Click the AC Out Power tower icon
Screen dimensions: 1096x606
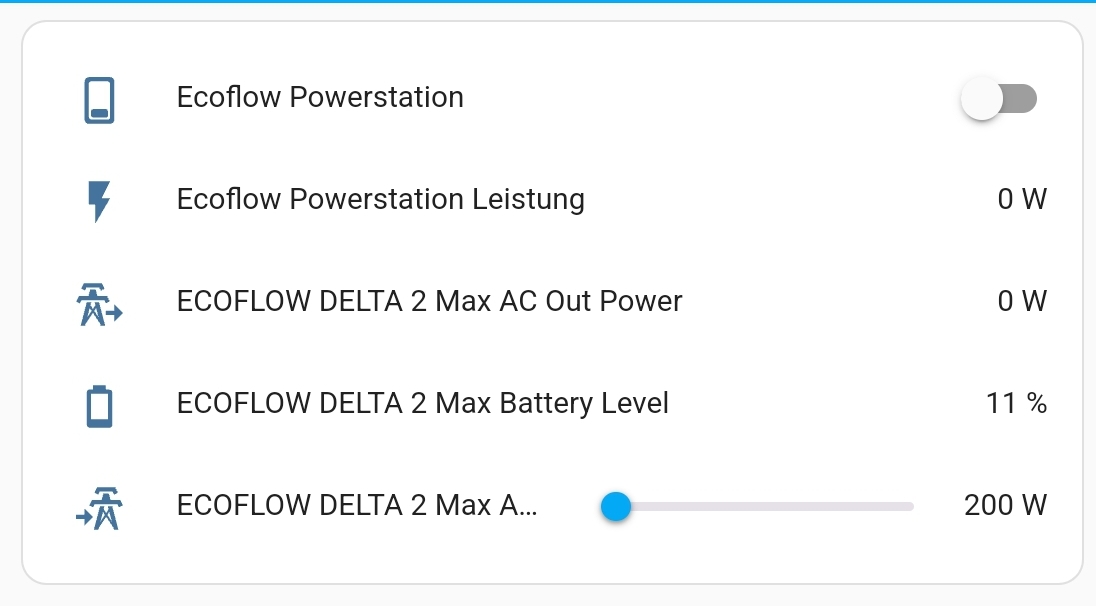99,305
